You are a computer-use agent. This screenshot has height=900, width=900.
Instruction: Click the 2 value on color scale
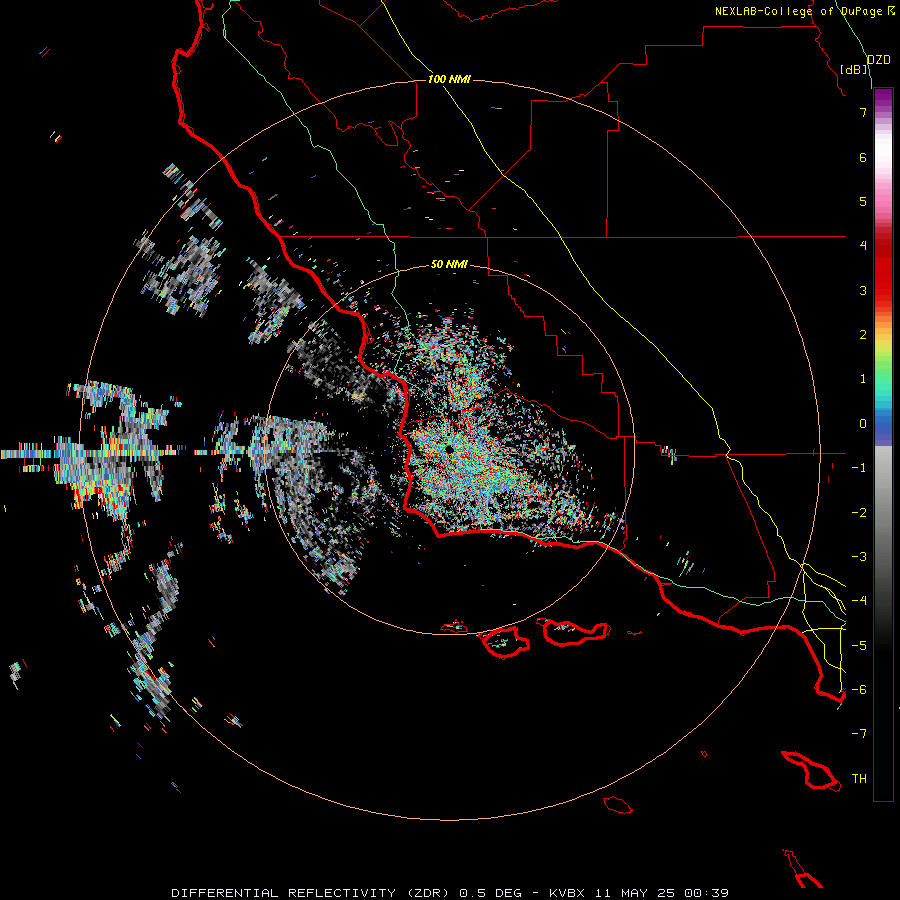tap(863, 335)
